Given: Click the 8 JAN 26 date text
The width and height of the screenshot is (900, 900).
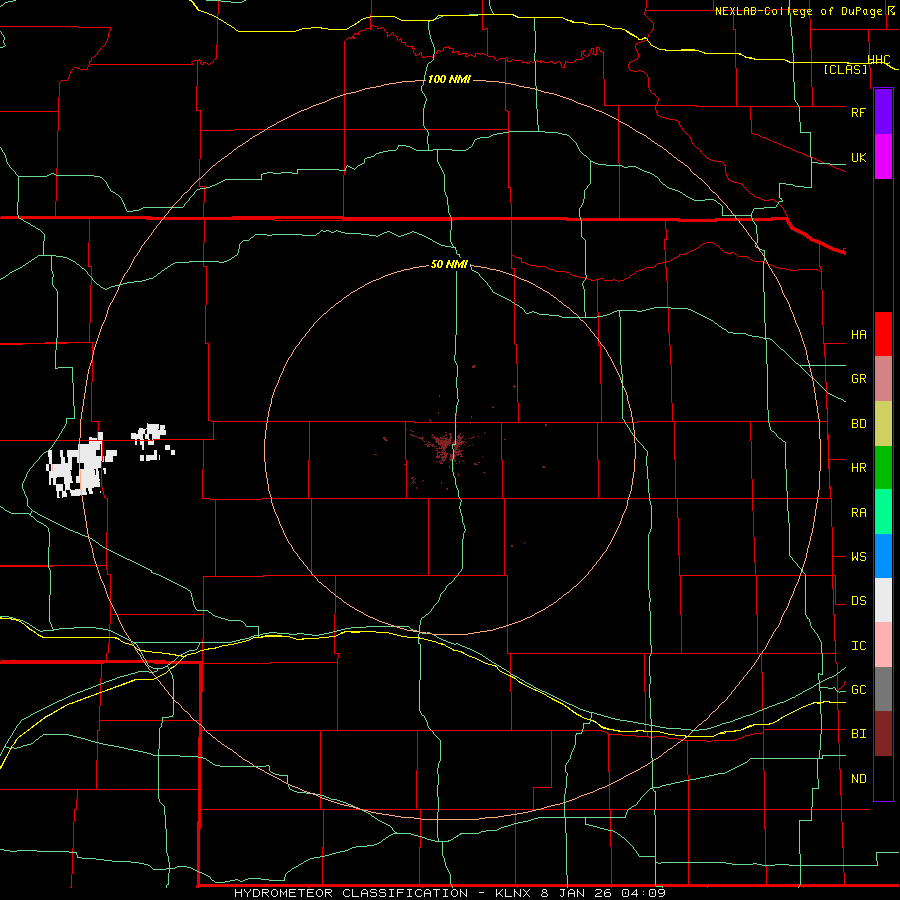Looking at the screenshot, I should point(575,893).
